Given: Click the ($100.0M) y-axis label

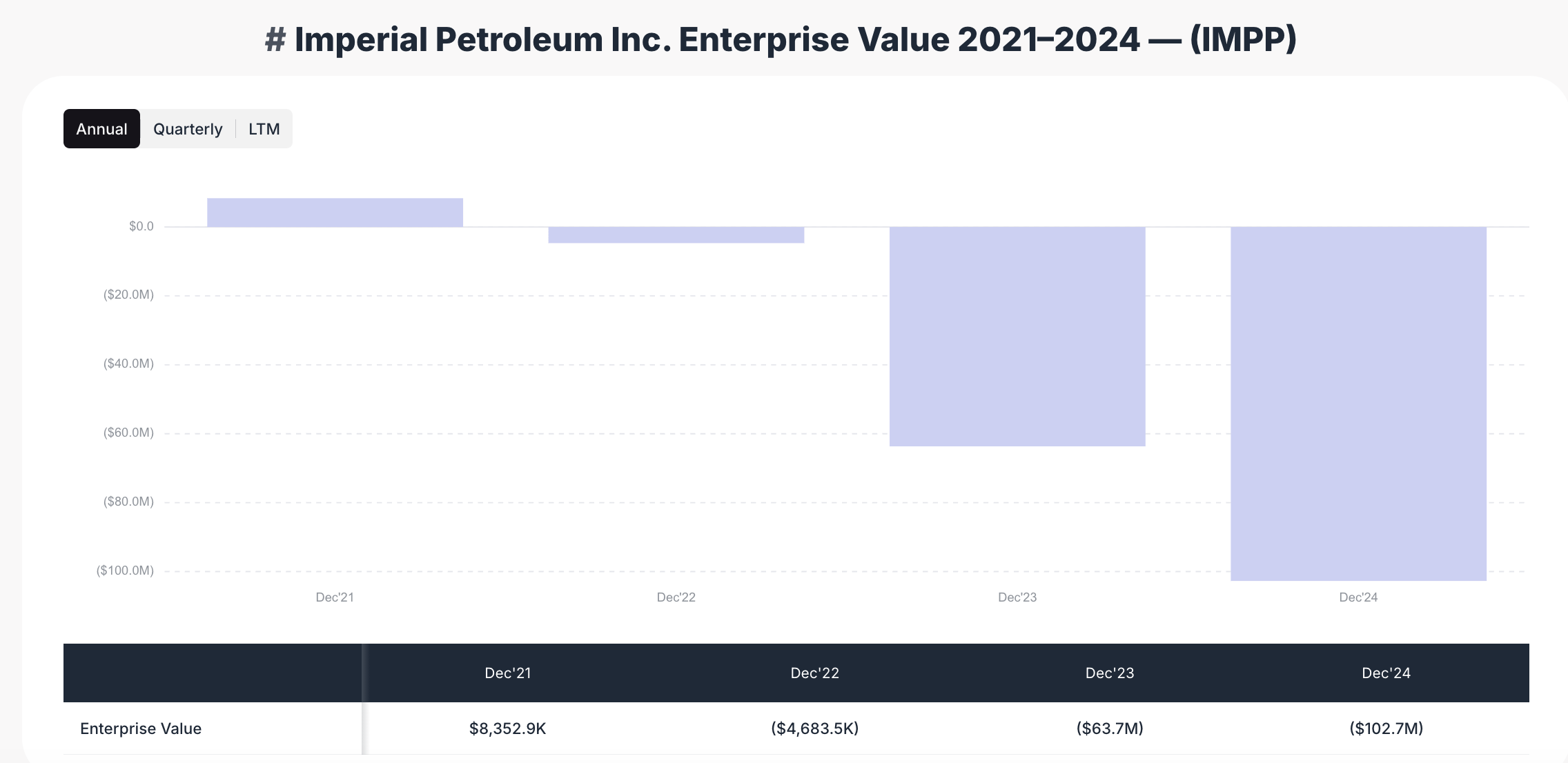Looking at the screenshot, I should [125, 571].
